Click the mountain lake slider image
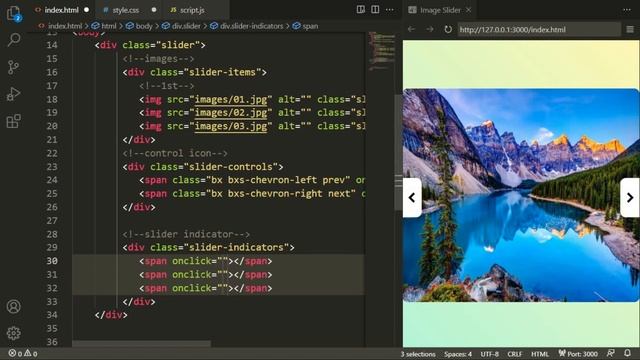 click(x=521, y=195)
